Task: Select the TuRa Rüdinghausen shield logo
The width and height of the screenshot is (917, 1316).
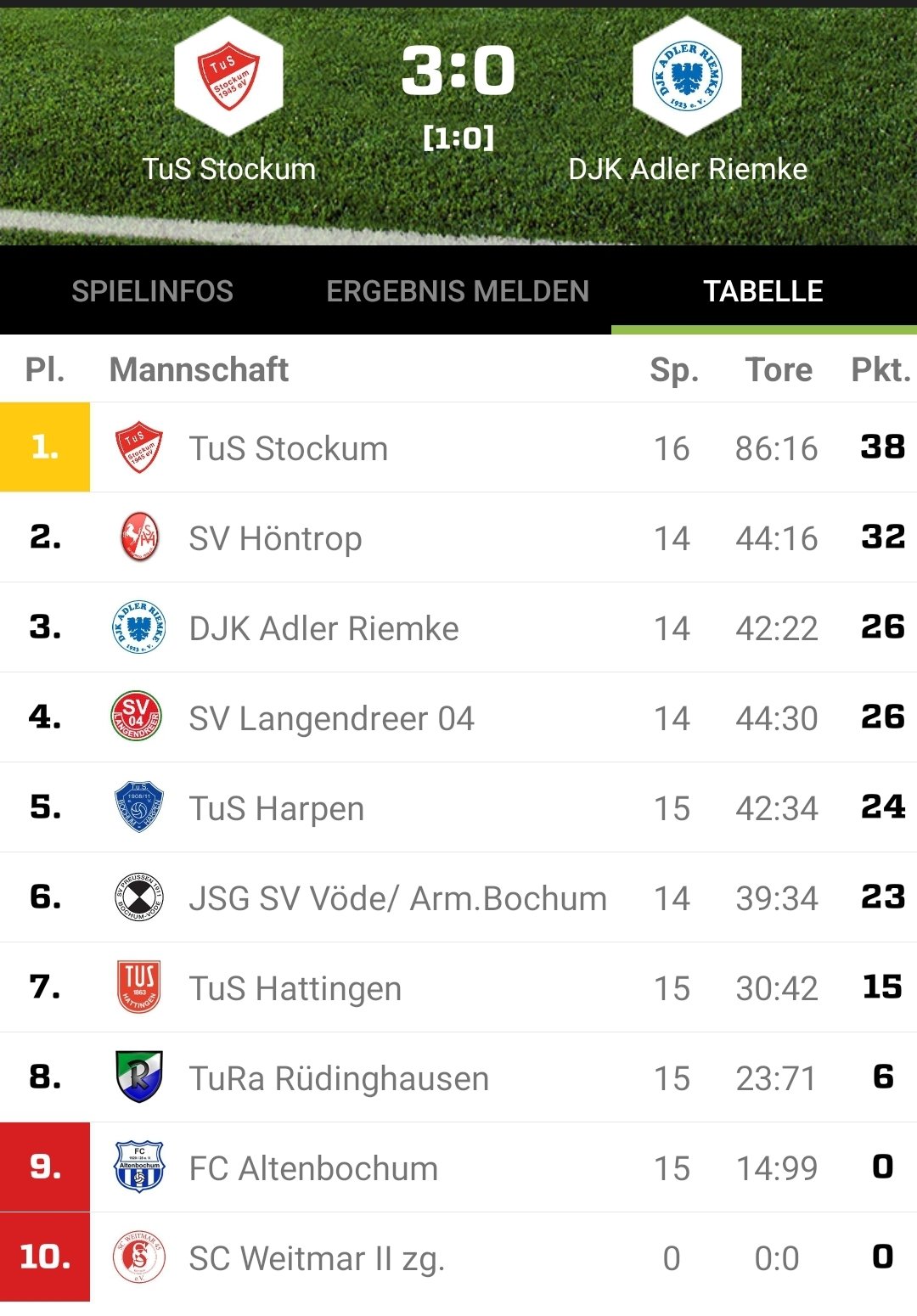Action: pos(138,1077)
